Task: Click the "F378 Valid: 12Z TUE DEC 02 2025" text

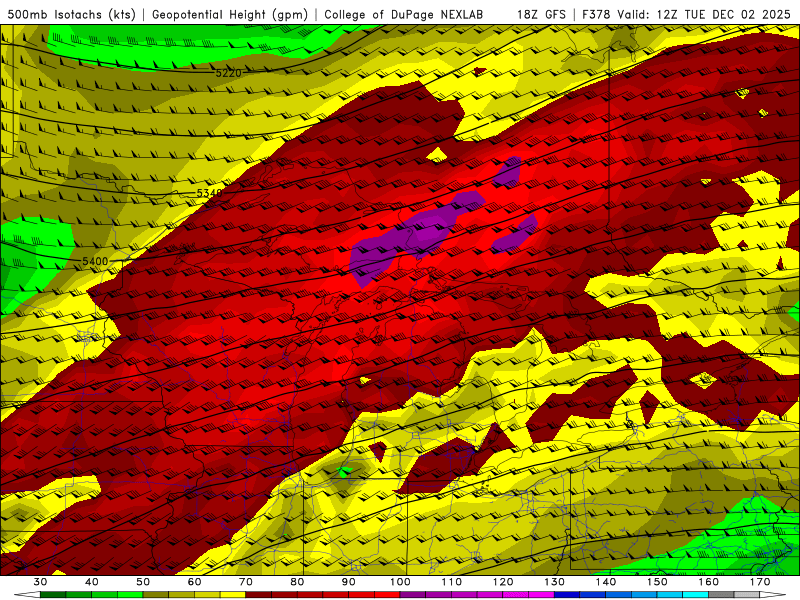Action: (686, 14)
